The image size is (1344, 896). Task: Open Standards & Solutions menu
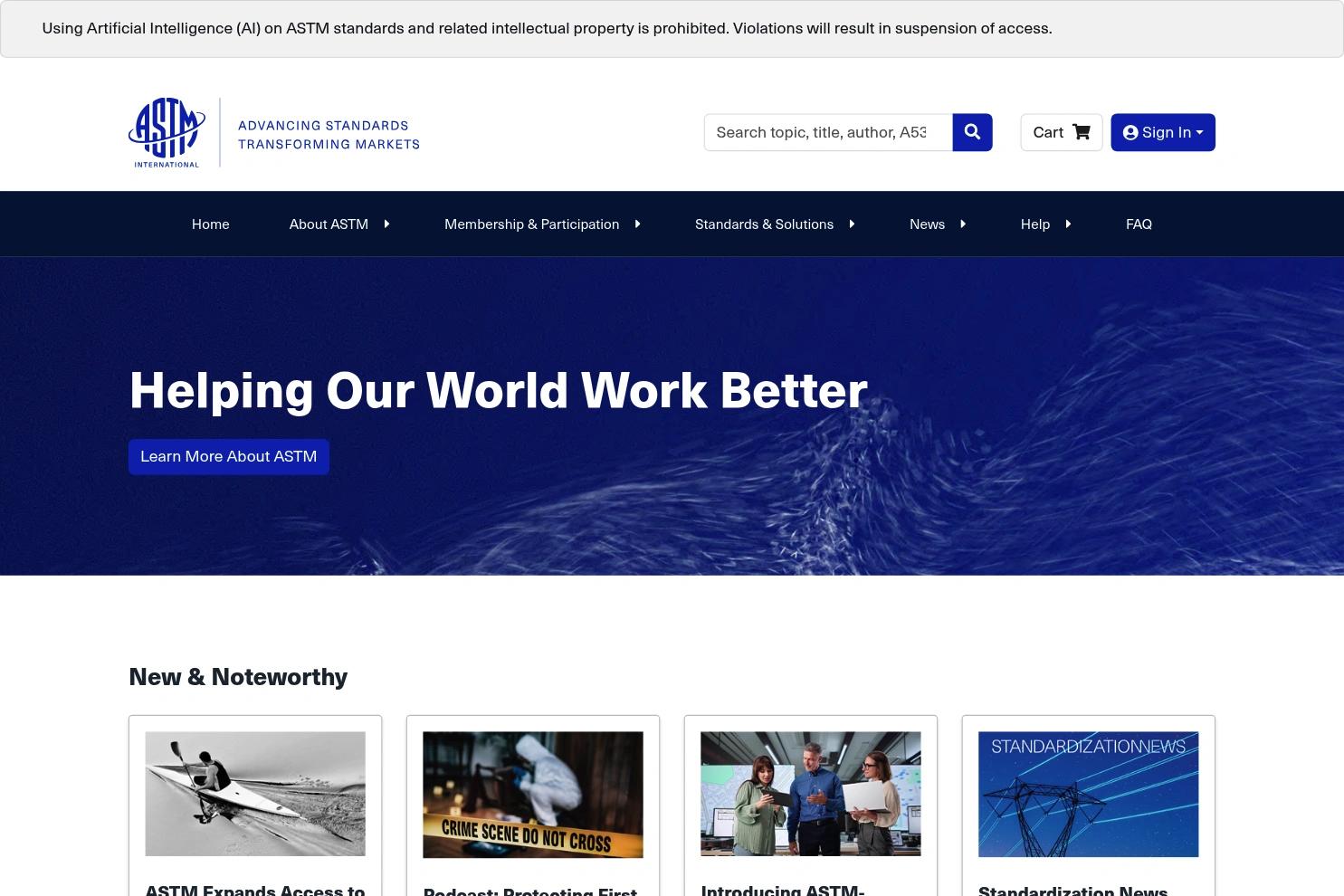pyautogui.click(x=764, y=224)
